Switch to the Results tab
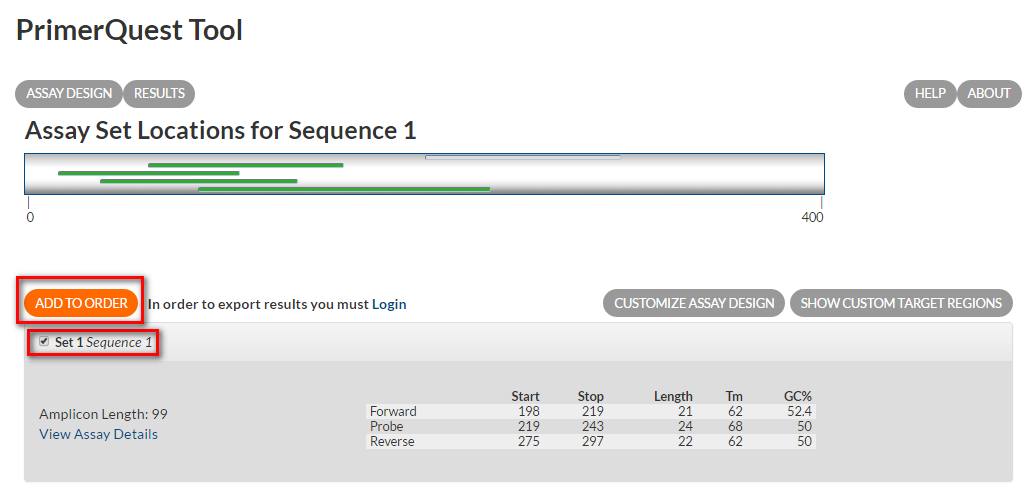The width and height of the screenshot is (1027, 494). (159, 94)
